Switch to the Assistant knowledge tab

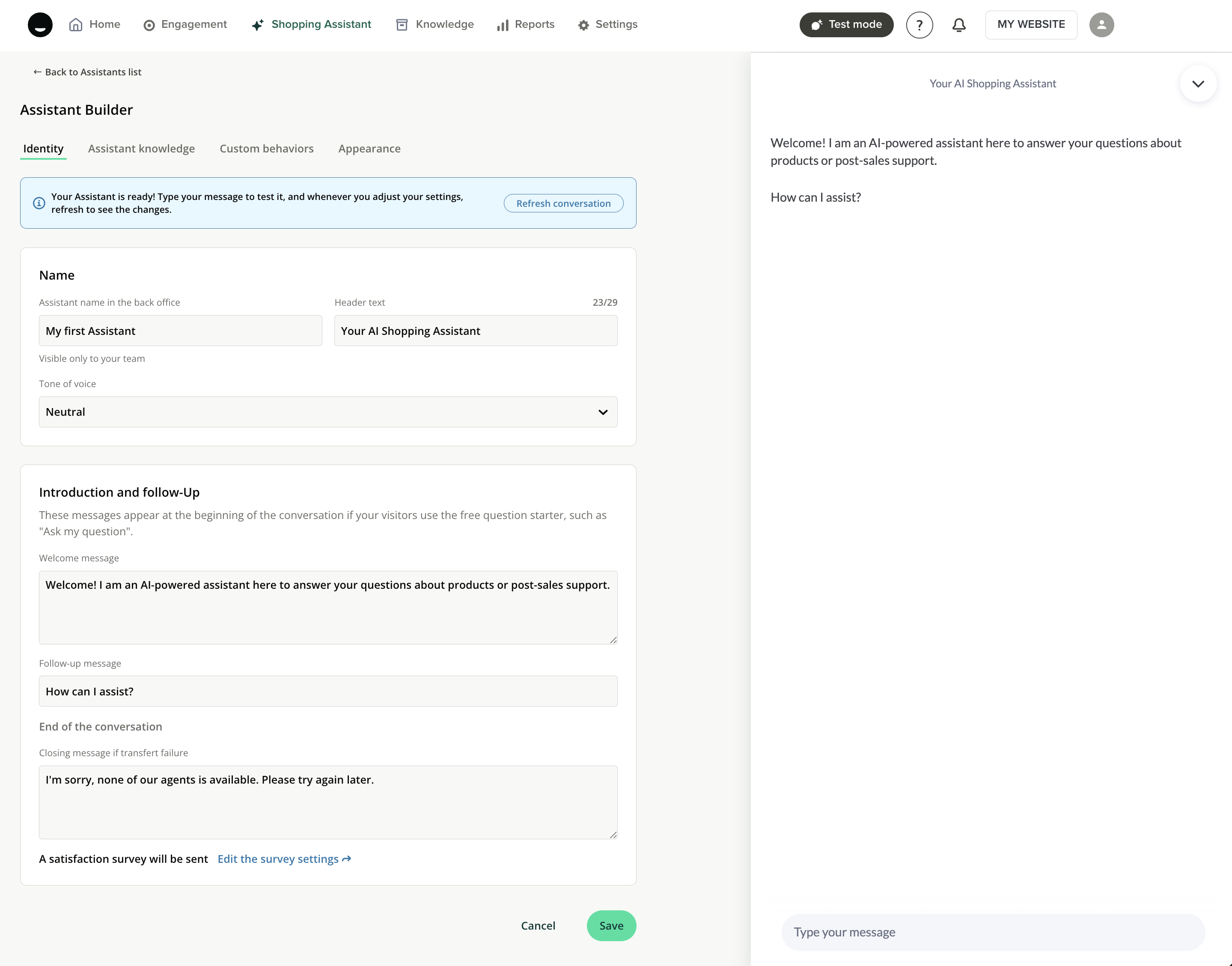click(141, 149)
